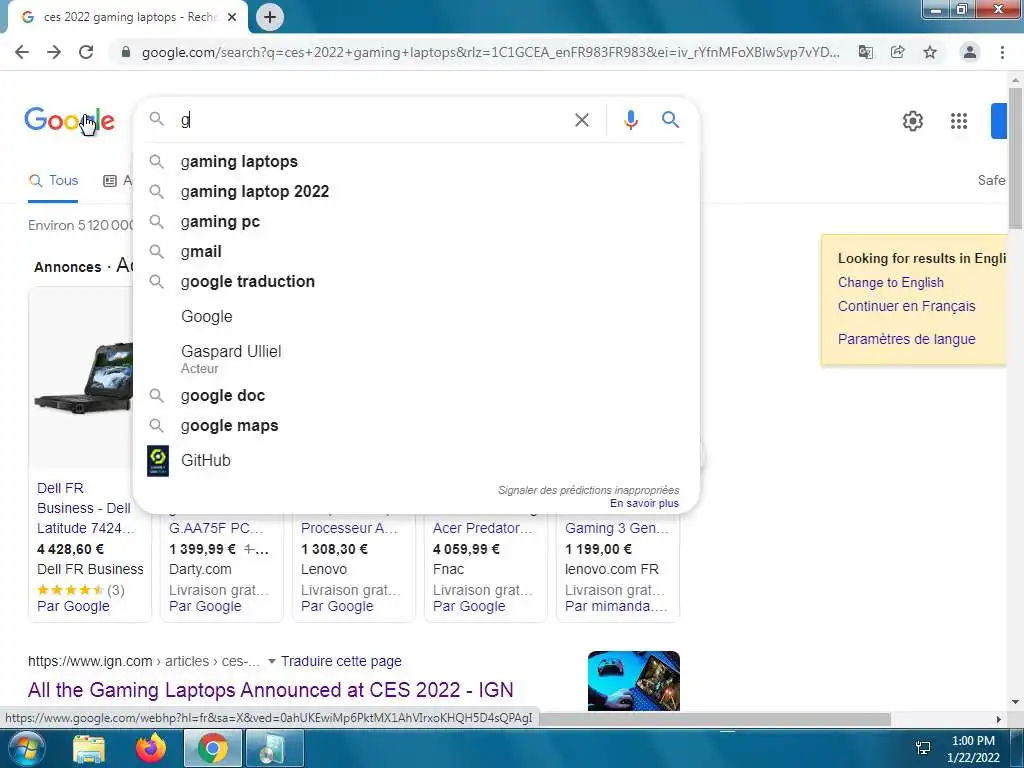
Task: Open 'All the Gaming Laptops Announced at CES 2022 - IGN'
Action: 270,690
